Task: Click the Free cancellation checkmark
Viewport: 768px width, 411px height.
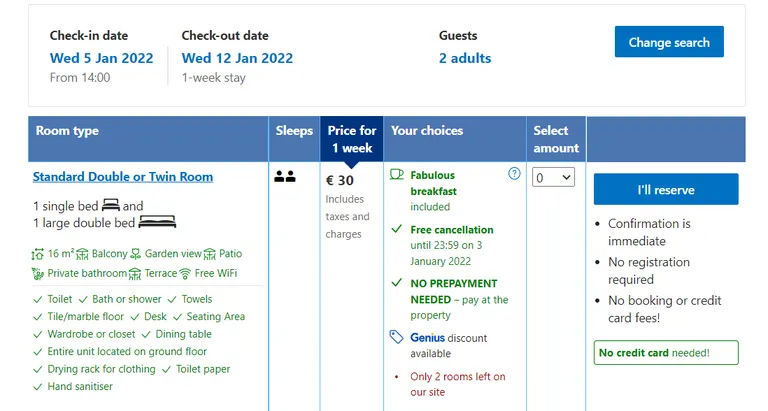Action: [x=397, y=229]
